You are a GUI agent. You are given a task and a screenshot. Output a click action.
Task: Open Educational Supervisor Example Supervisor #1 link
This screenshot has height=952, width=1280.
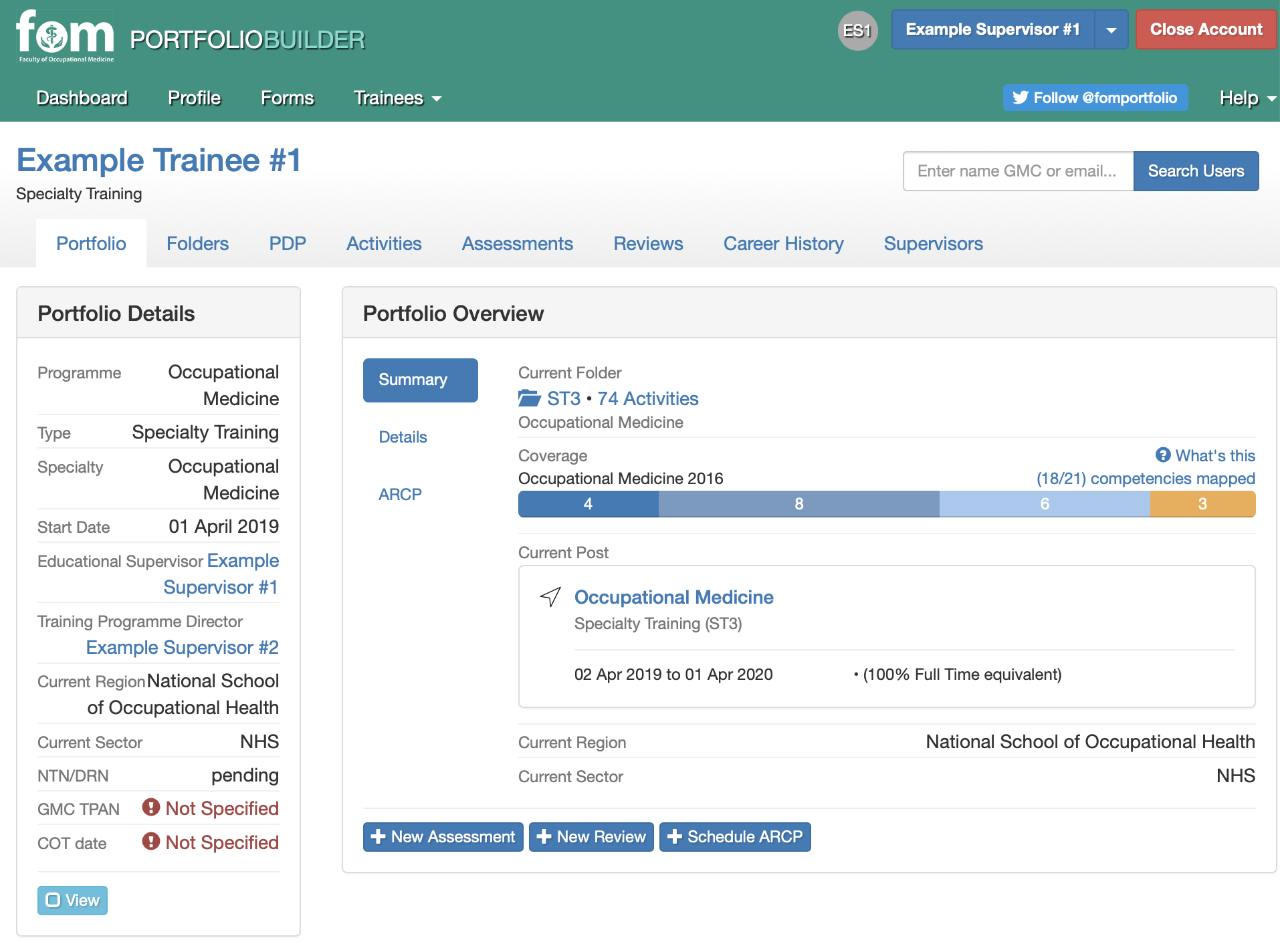[221, 574]
